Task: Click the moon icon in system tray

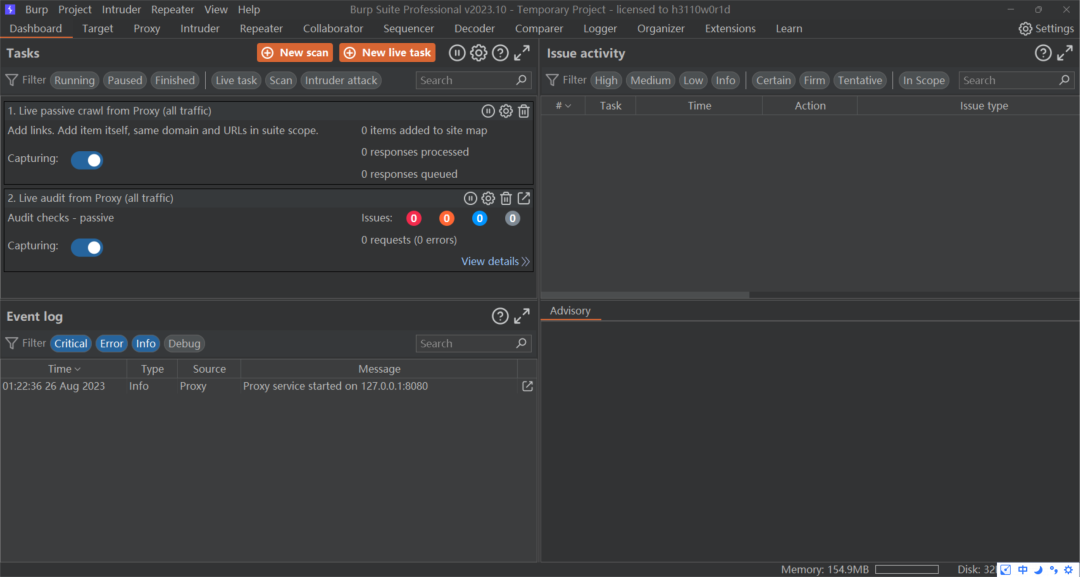Action: pyautogui.click(x=1038, y=569)
